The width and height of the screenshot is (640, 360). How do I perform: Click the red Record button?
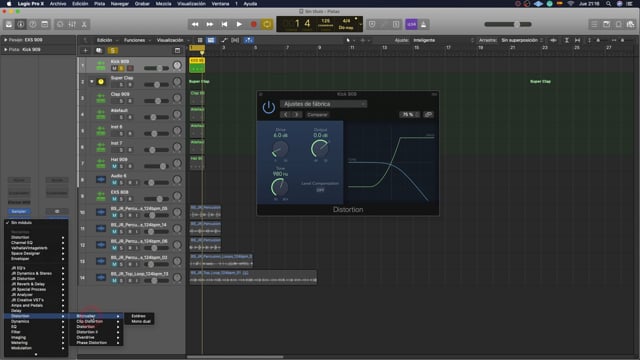point(253,24)
